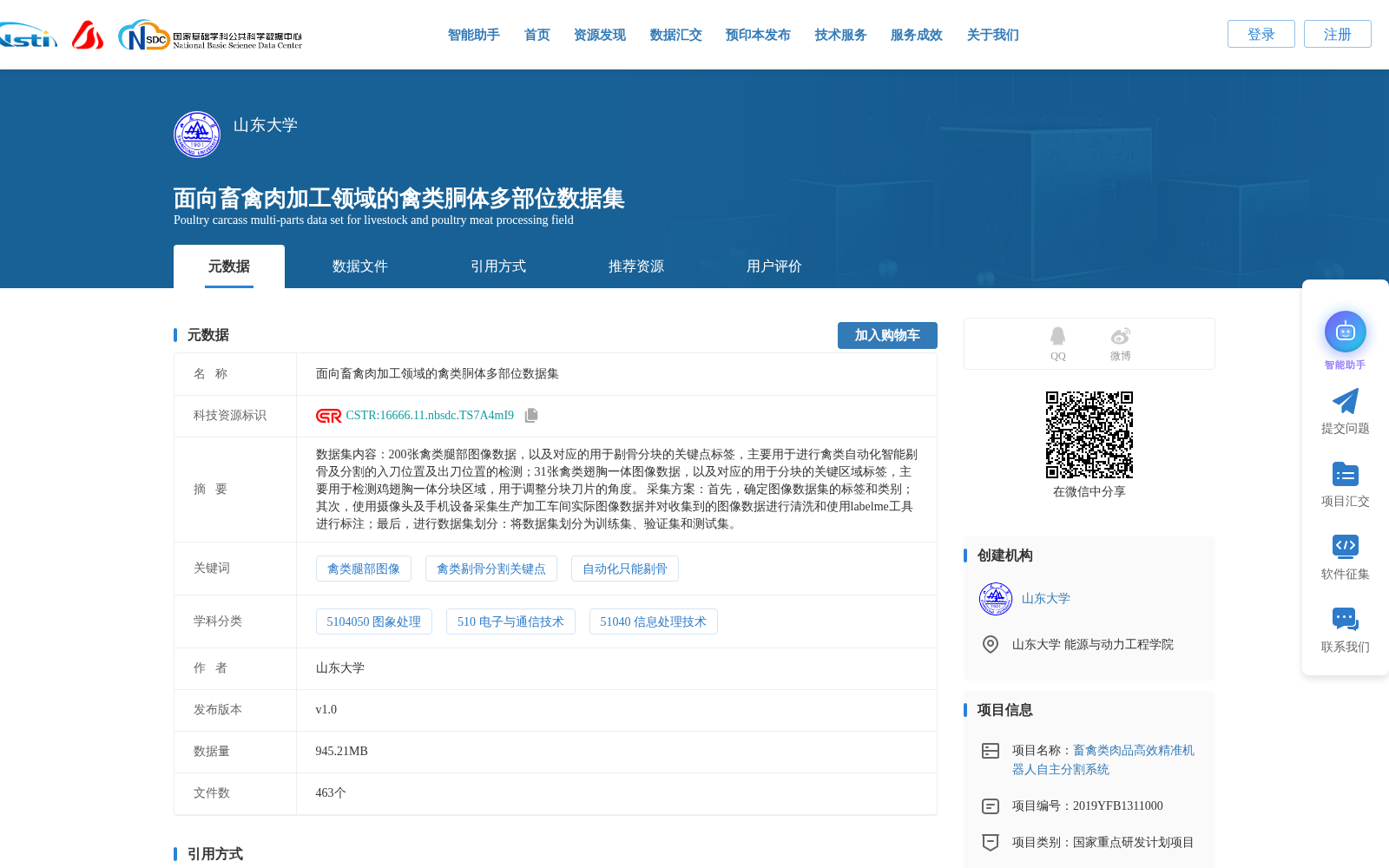
Task: Click the CSTR red logo icon
Action: click(x=328, y=416)
